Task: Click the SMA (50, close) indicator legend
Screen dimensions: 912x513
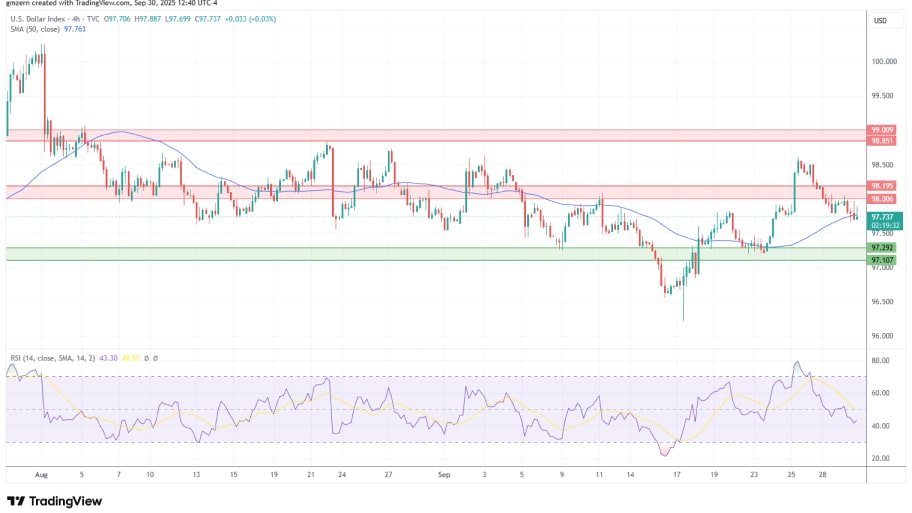Action: coord(33,30)
